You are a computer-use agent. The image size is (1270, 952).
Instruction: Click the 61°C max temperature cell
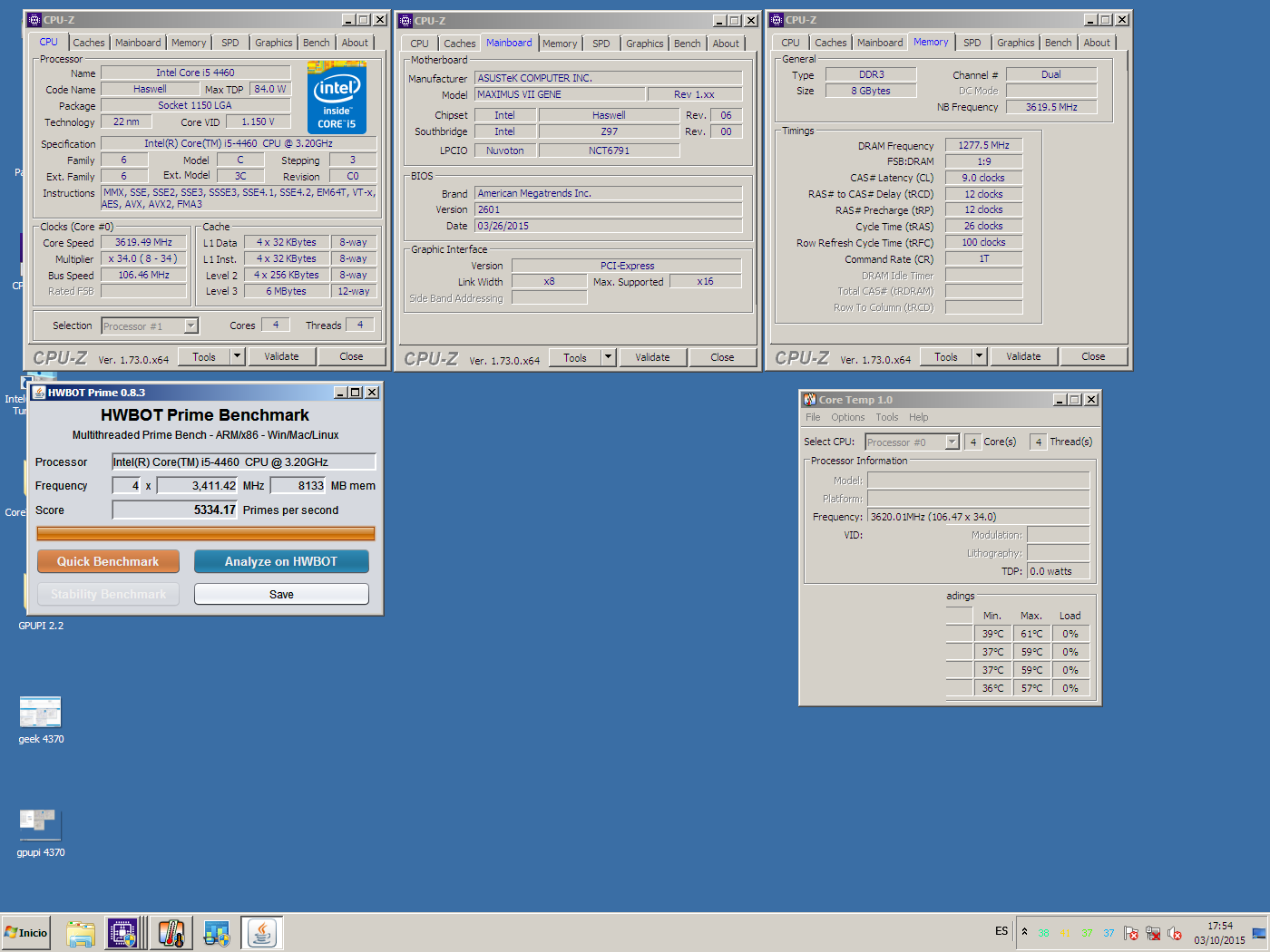1031,635
